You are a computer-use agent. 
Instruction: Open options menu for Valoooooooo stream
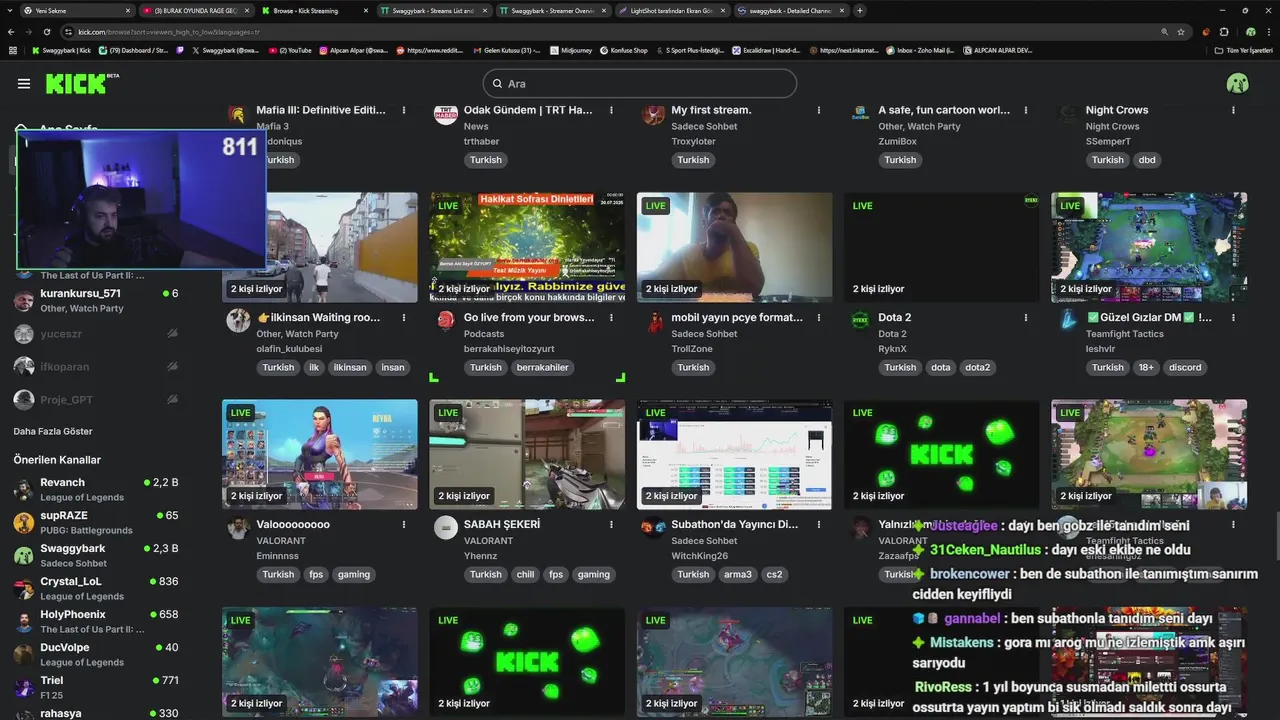point(404,524)
